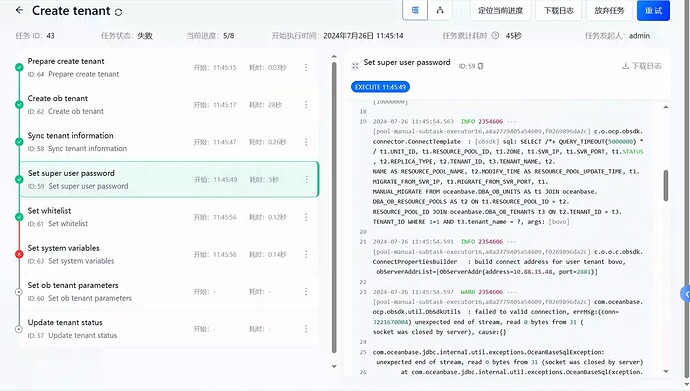Click red failure icon of Set system variables
Viewport: 690px width, 391px height.
pyautogui.click(x=19, y=254)
